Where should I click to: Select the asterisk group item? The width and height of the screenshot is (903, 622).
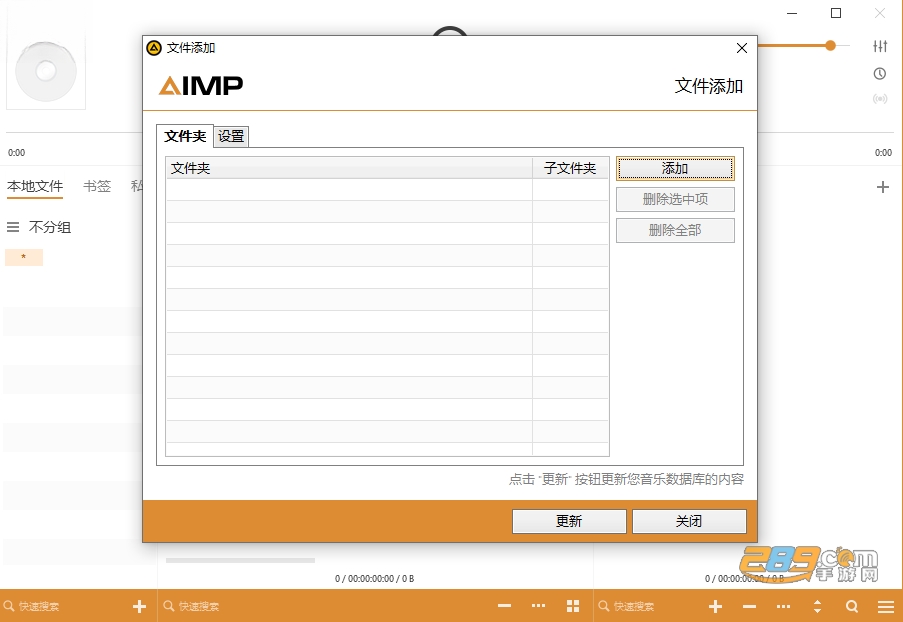tap(24, 257)
